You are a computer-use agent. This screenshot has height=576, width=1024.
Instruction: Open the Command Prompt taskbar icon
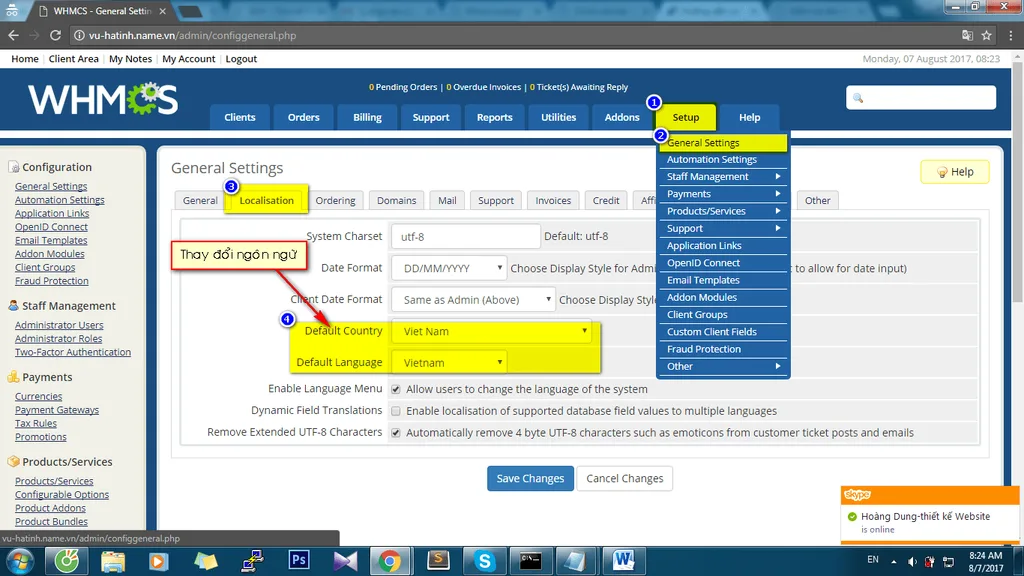tap(530, 560)
